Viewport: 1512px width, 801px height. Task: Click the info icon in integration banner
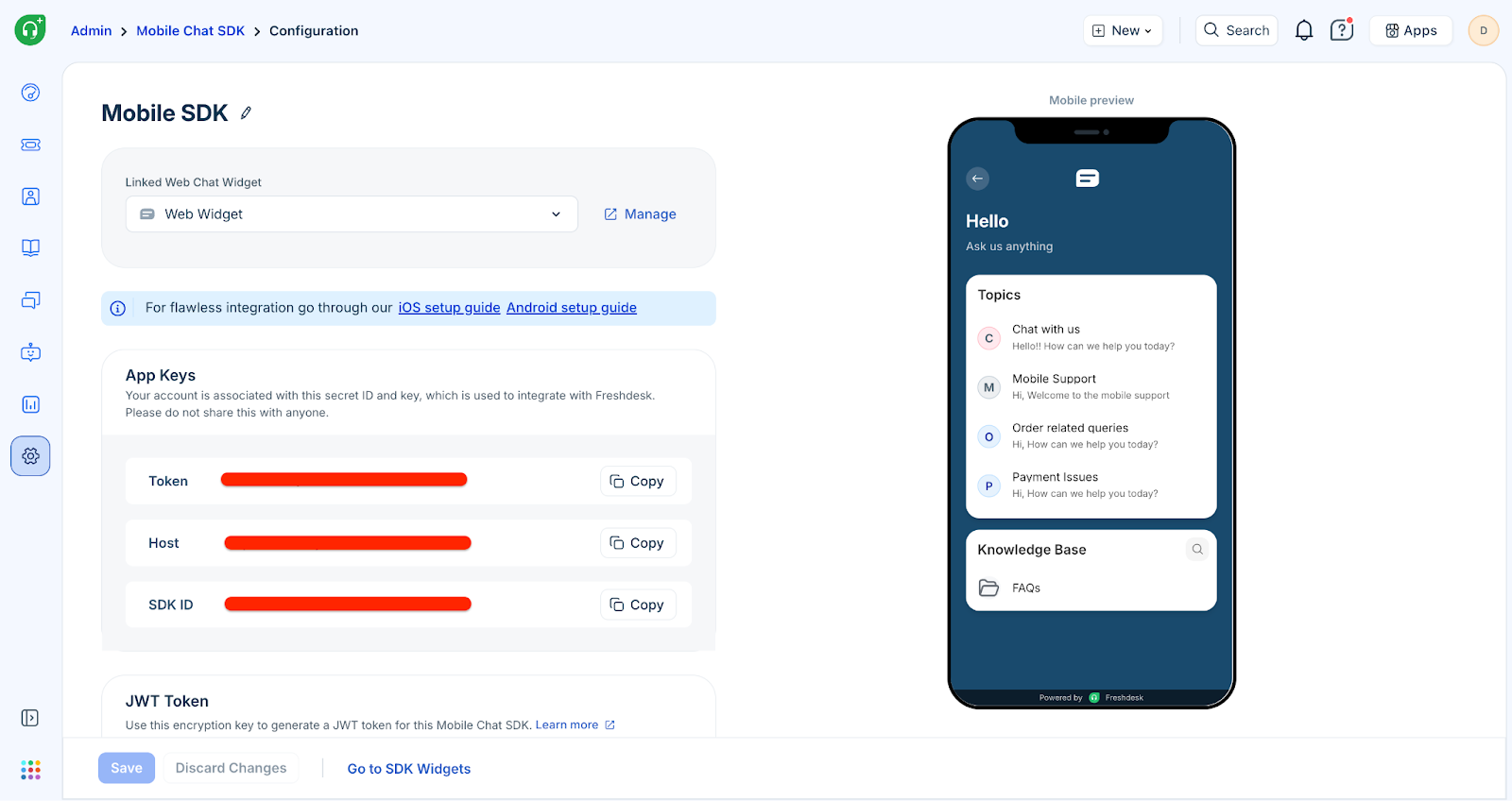point(118,308)
